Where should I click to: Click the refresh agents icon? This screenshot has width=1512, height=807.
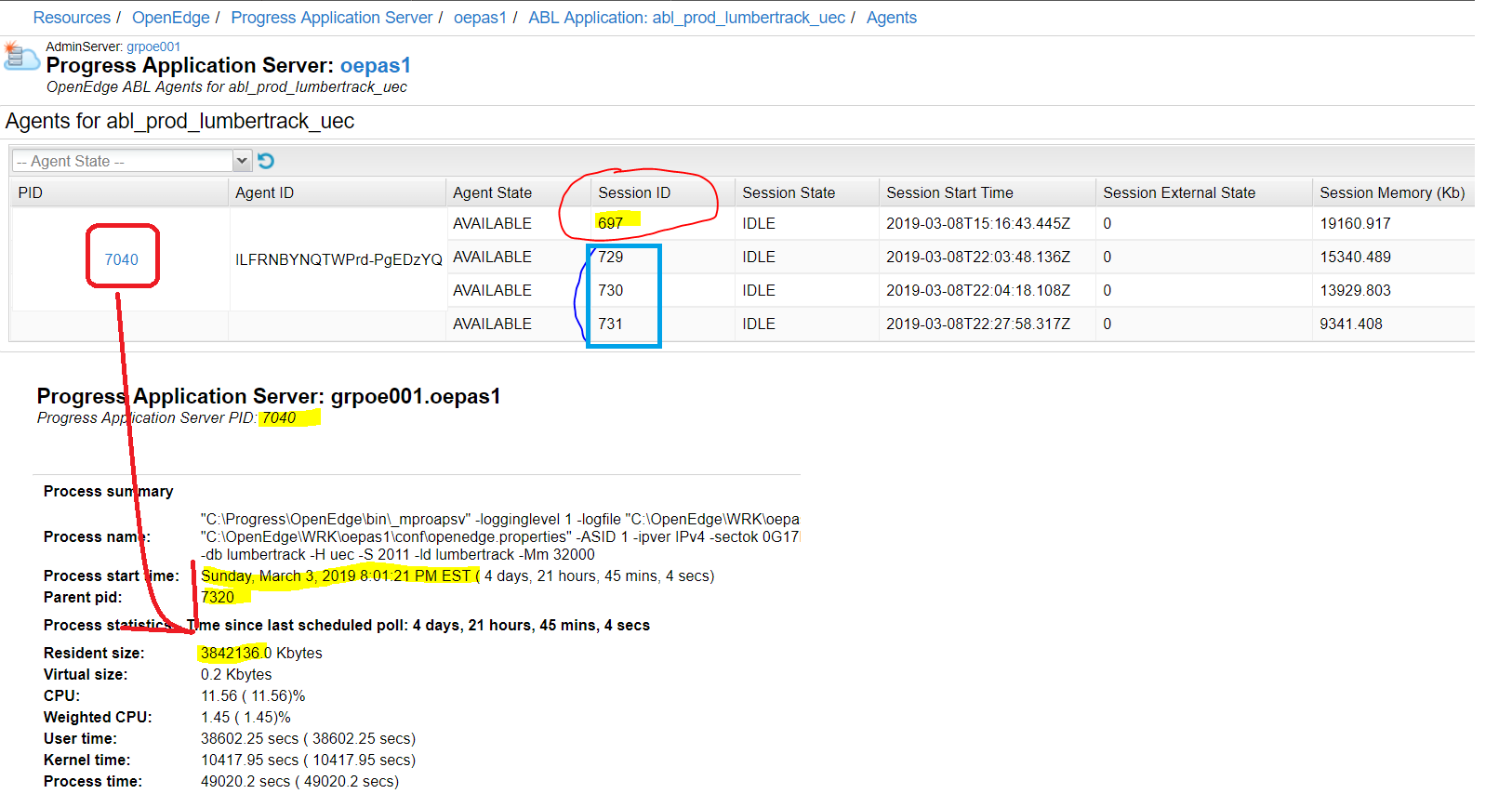pyautogui.click(x=266, y=161)
